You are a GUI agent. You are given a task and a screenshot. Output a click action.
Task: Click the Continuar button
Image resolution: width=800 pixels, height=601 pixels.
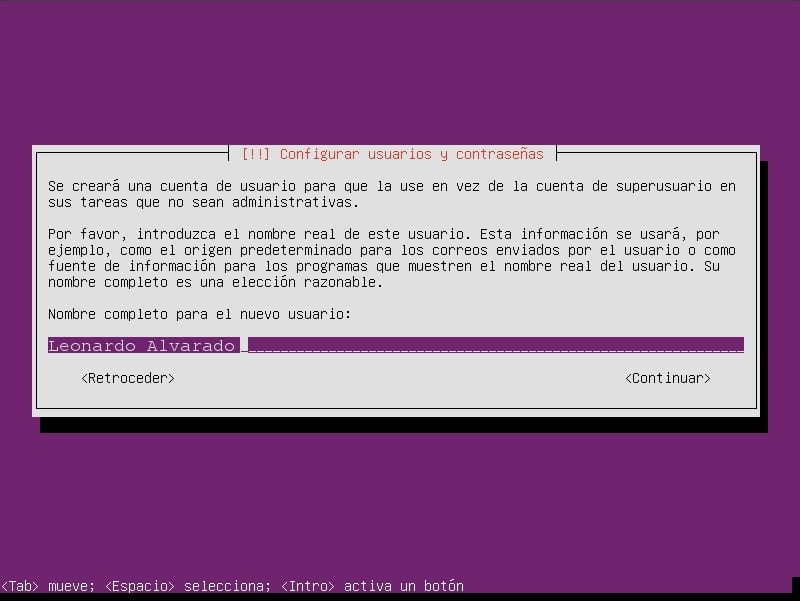(668, 378)
